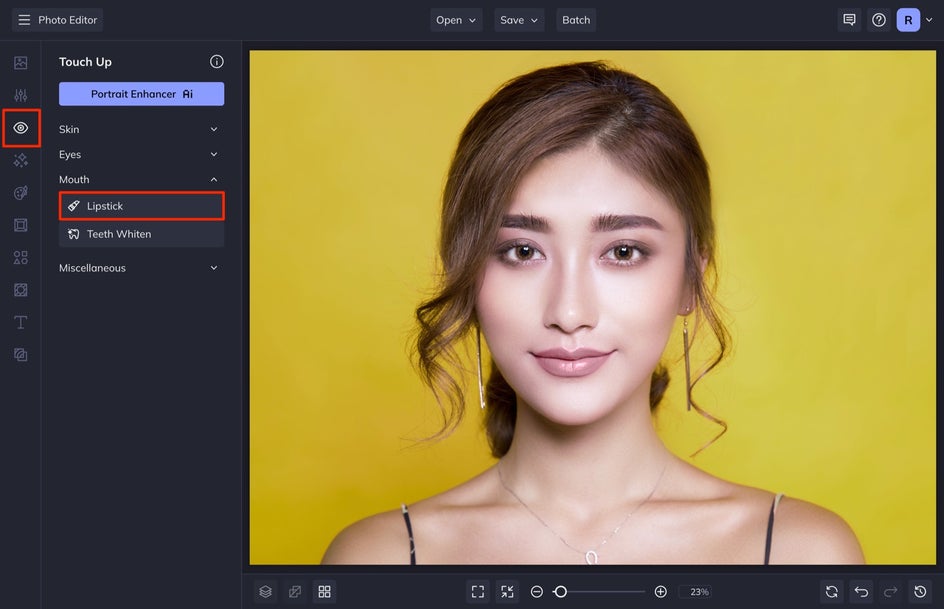Open the History clock icon
The height and width of the screenshot is (609, 944).
point(921,592)
